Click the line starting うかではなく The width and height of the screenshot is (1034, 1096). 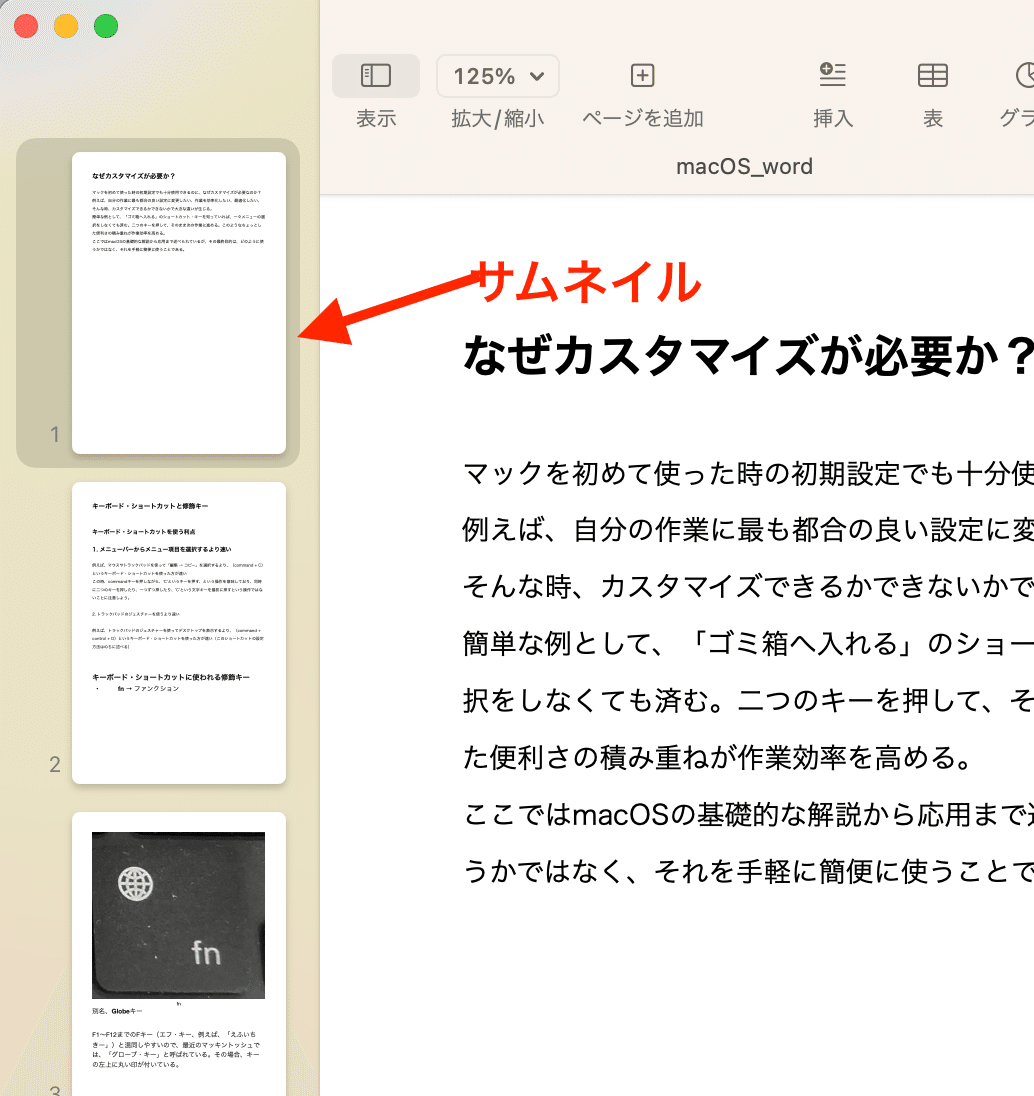pyautogui.click(x=748, y=871)
